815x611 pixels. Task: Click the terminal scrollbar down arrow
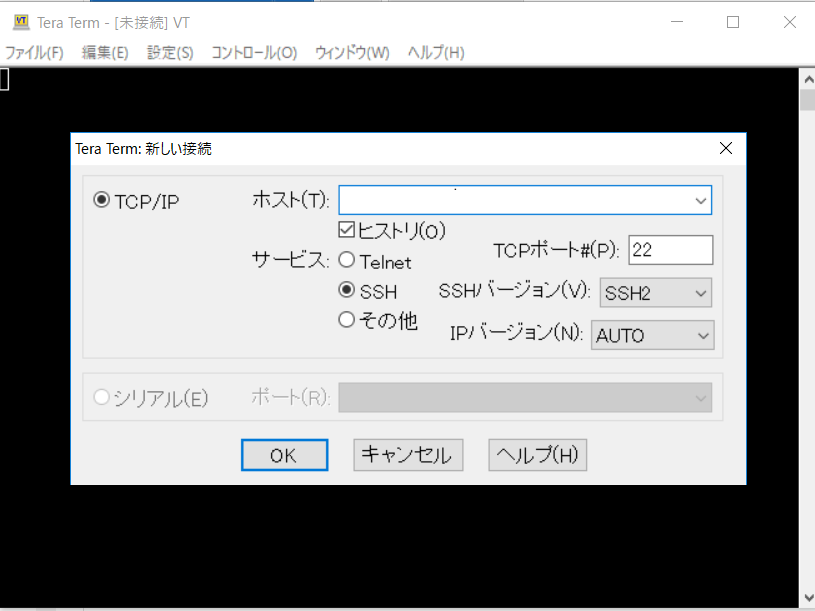(x=808, y=597)
